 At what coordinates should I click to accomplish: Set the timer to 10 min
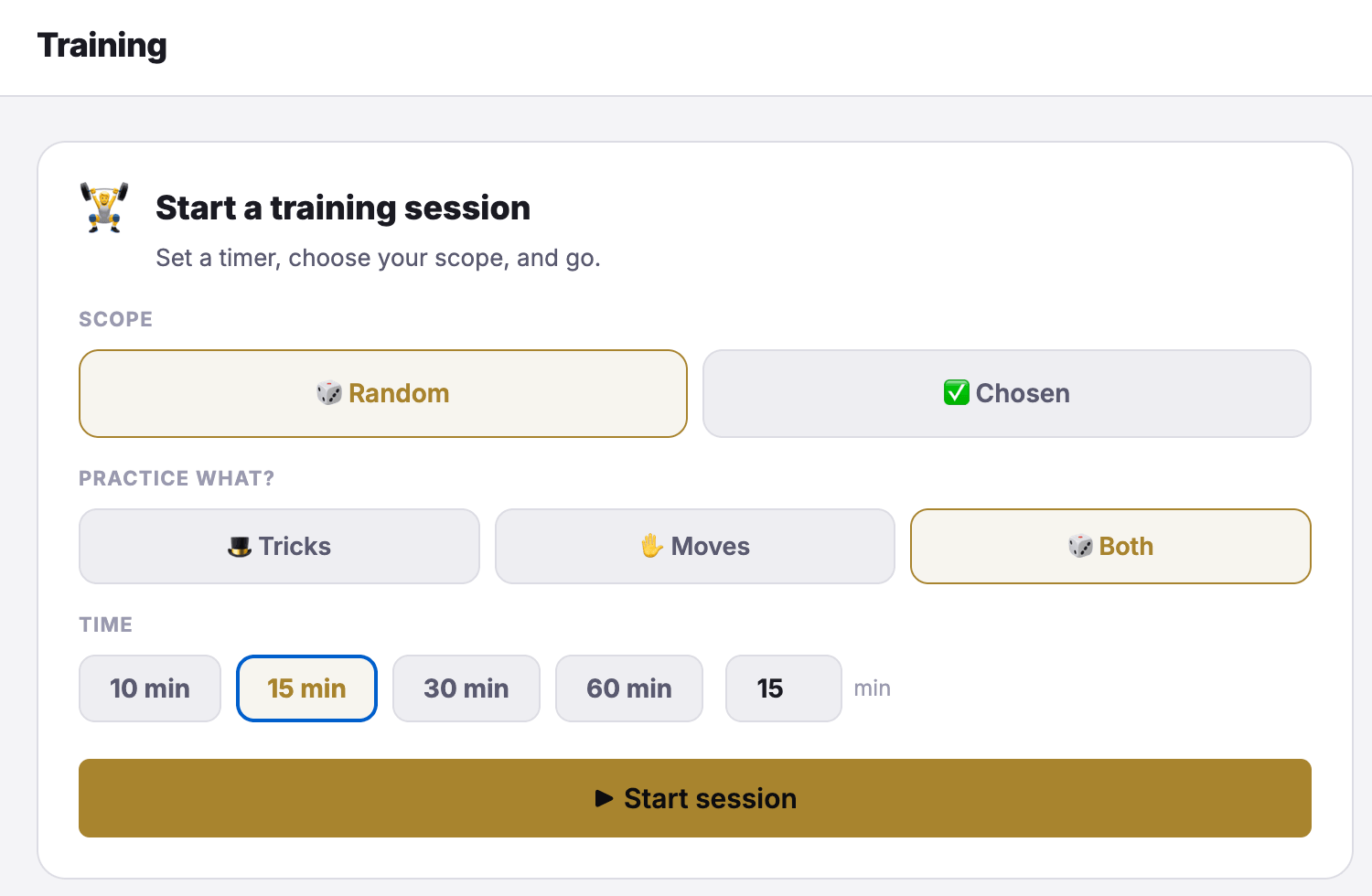150,688
